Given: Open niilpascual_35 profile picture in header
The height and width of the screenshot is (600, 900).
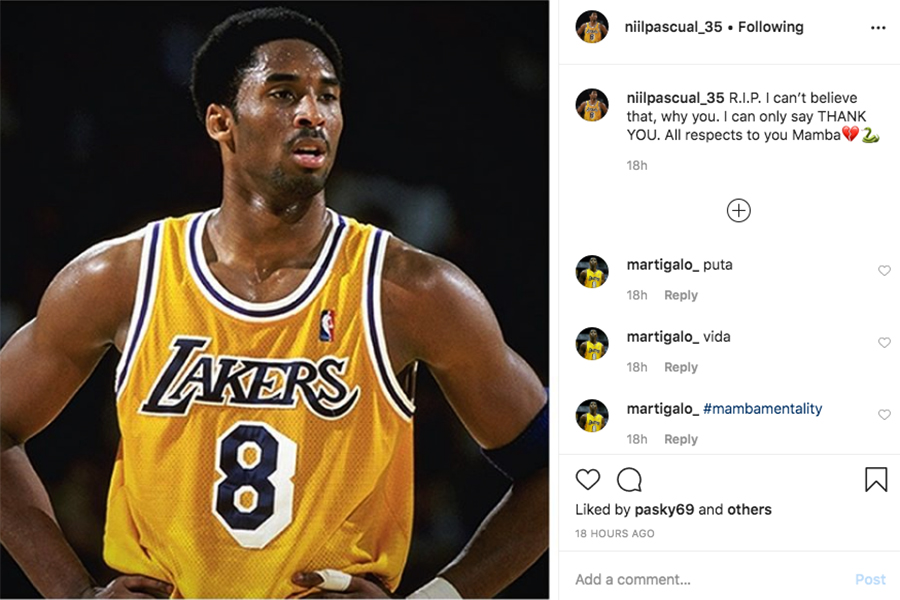Looking at the screenshot, I should [592, 27].
